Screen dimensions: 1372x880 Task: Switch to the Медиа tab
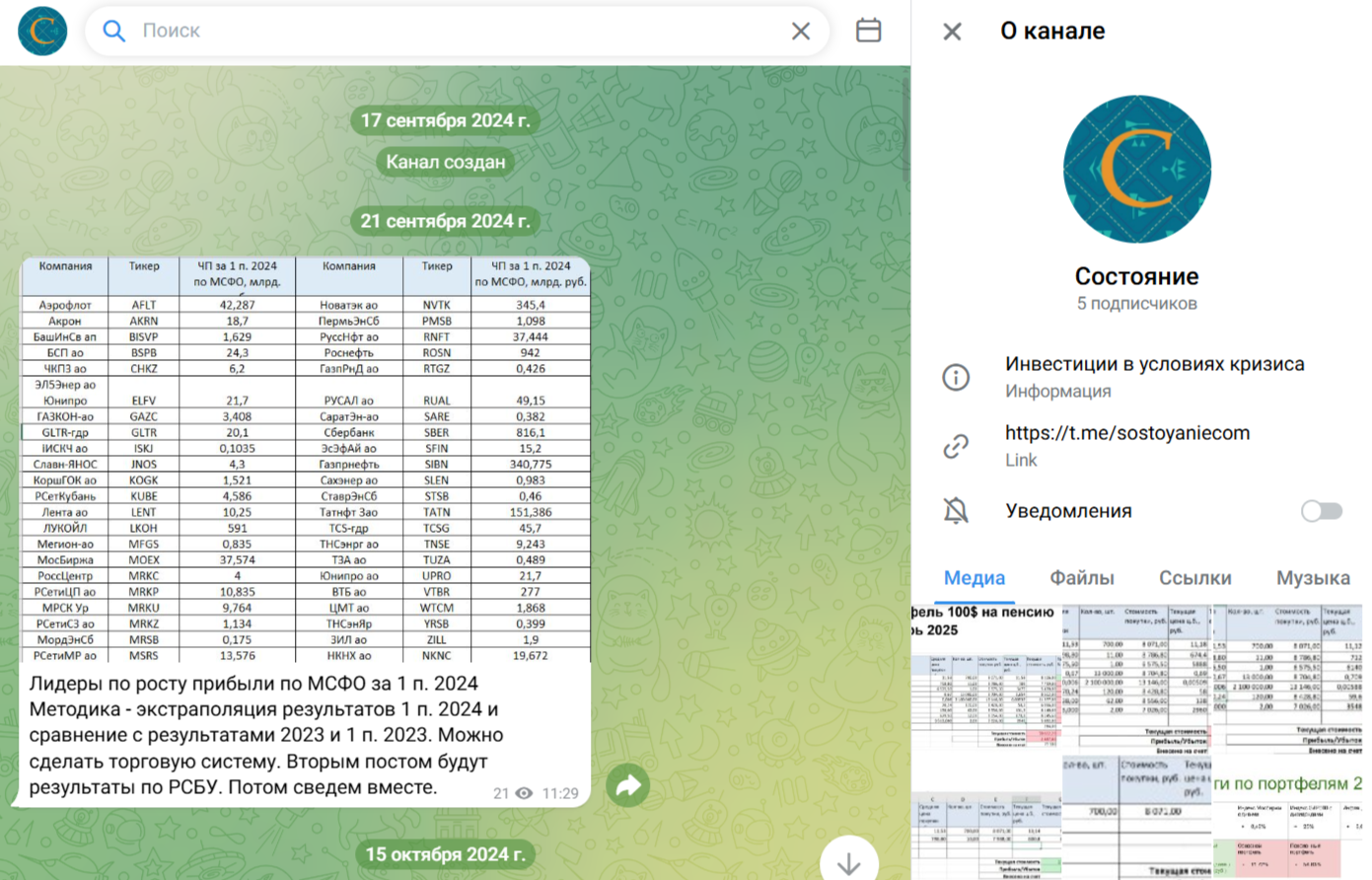(x=974, y=578)
